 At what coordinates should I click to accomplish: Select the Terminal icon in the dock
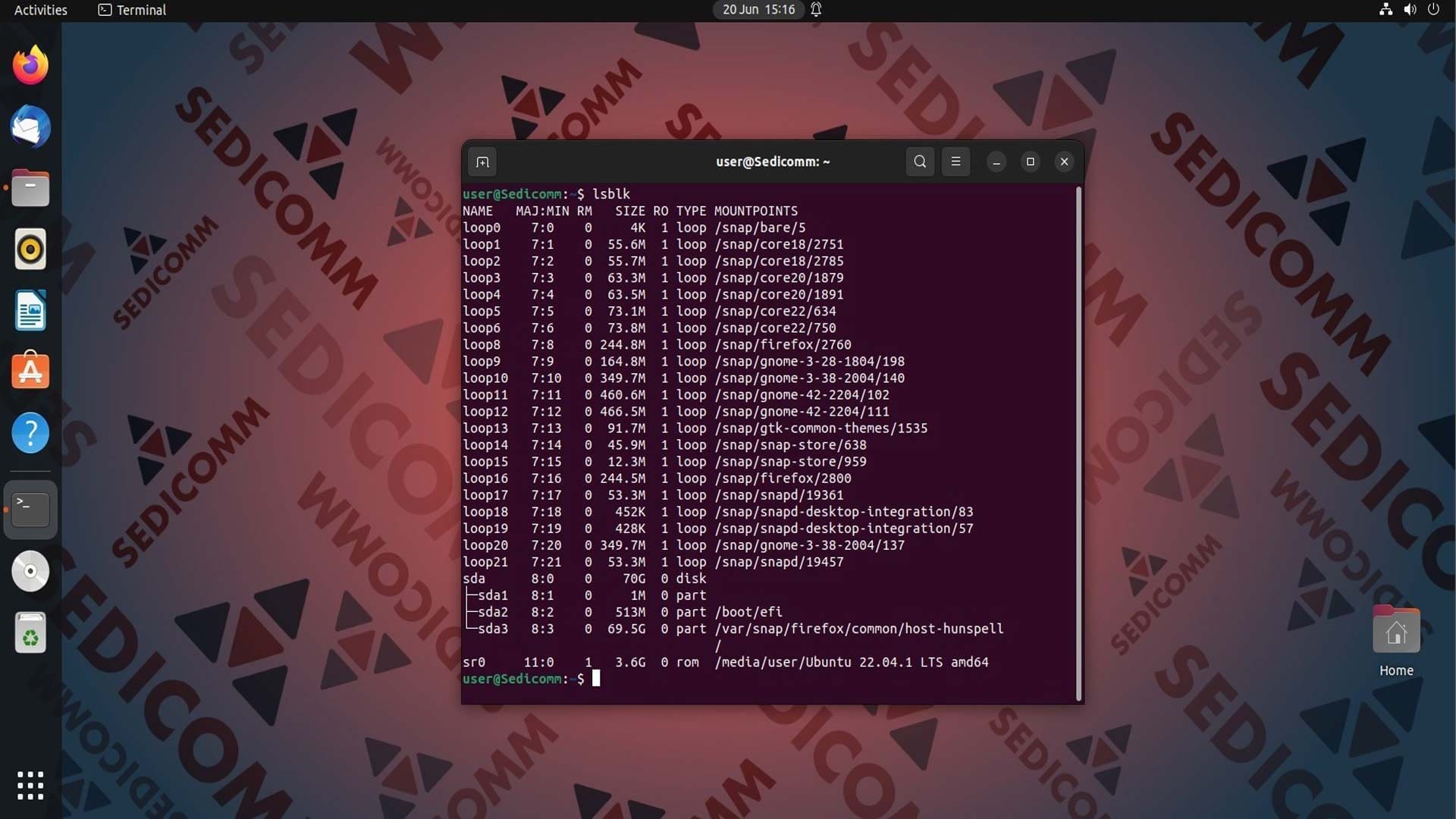(30, 510)
